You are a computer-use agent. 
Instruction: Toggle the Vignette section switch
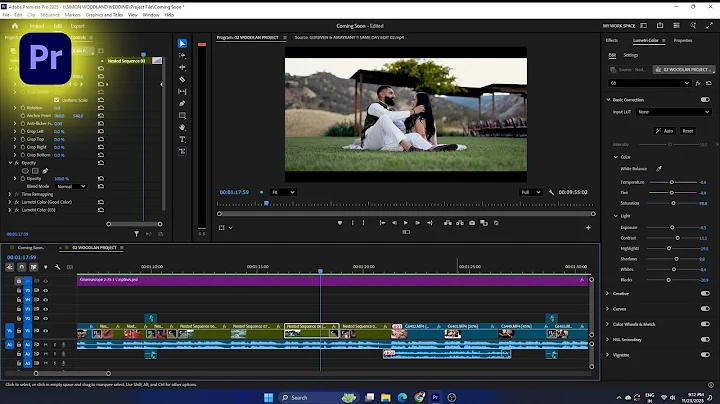[705, 355]
